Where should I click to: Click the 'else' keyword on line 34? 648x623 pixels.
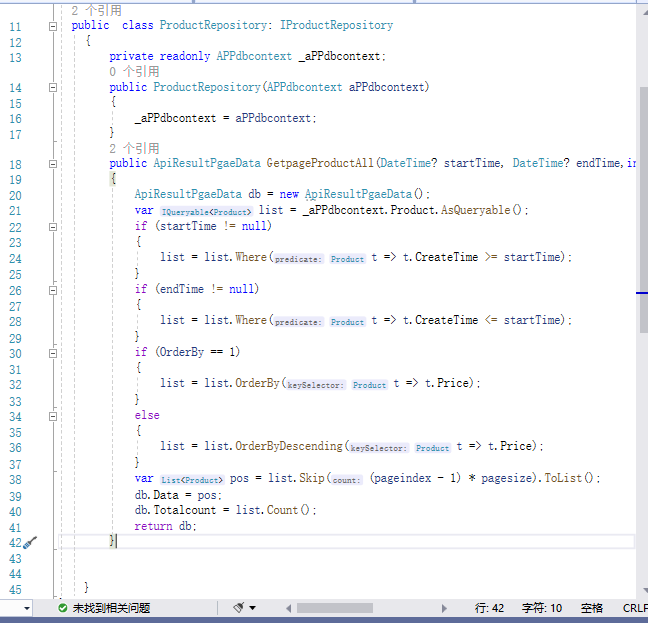pos(147,415)
